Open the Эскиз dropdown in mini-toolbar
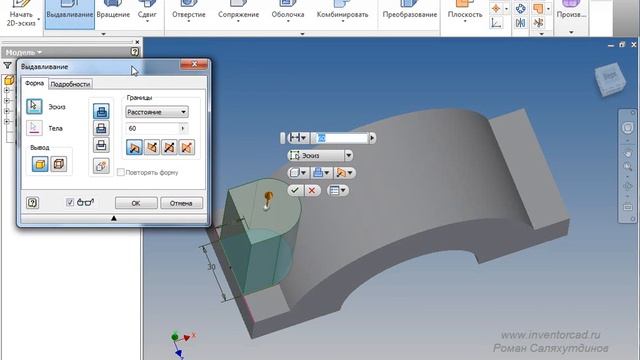 click(x=348, y=156)
